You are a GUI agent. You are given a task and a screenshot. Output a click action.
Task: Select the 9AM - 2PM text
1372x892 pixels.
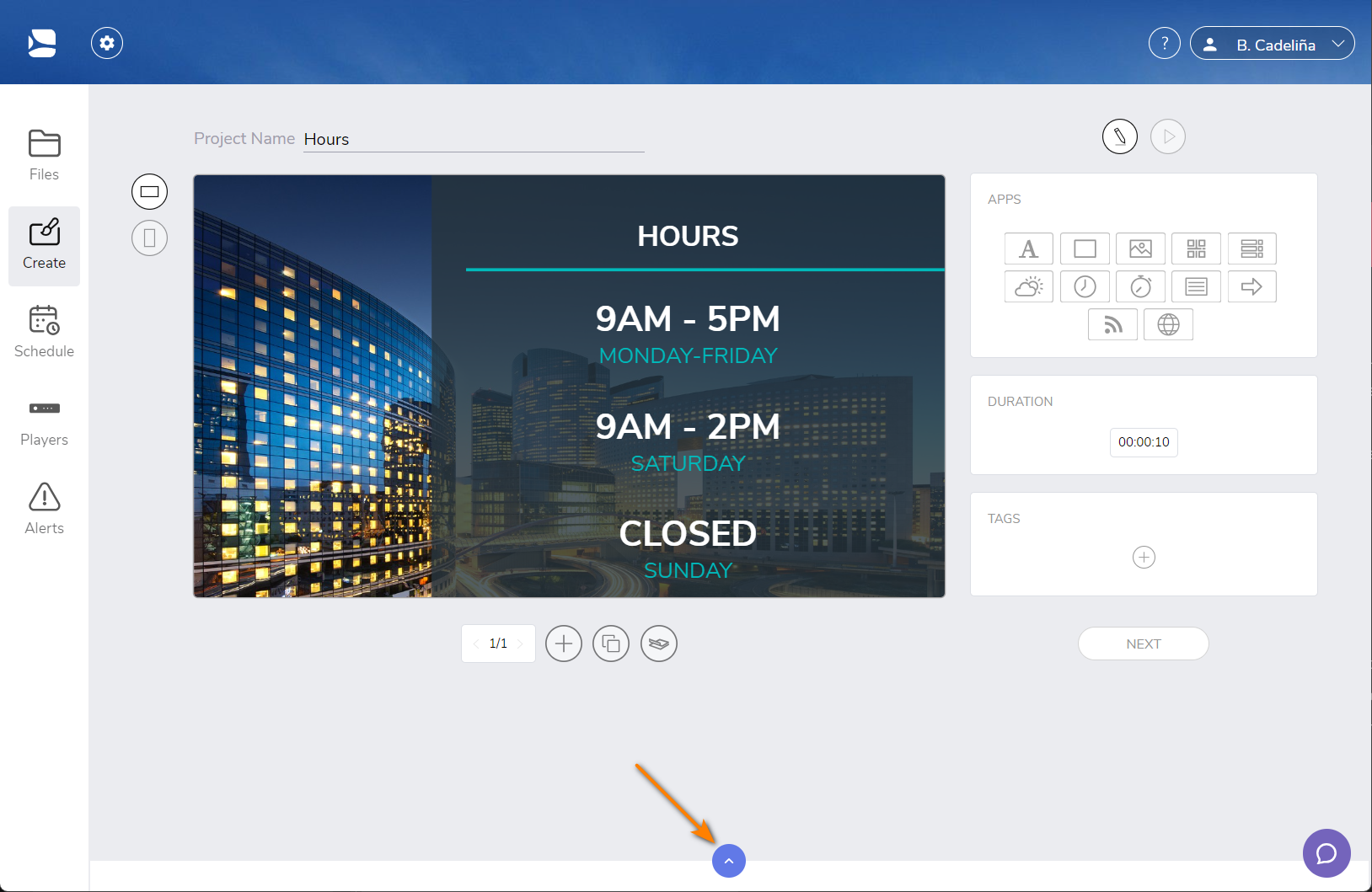(x=688, y=427)
